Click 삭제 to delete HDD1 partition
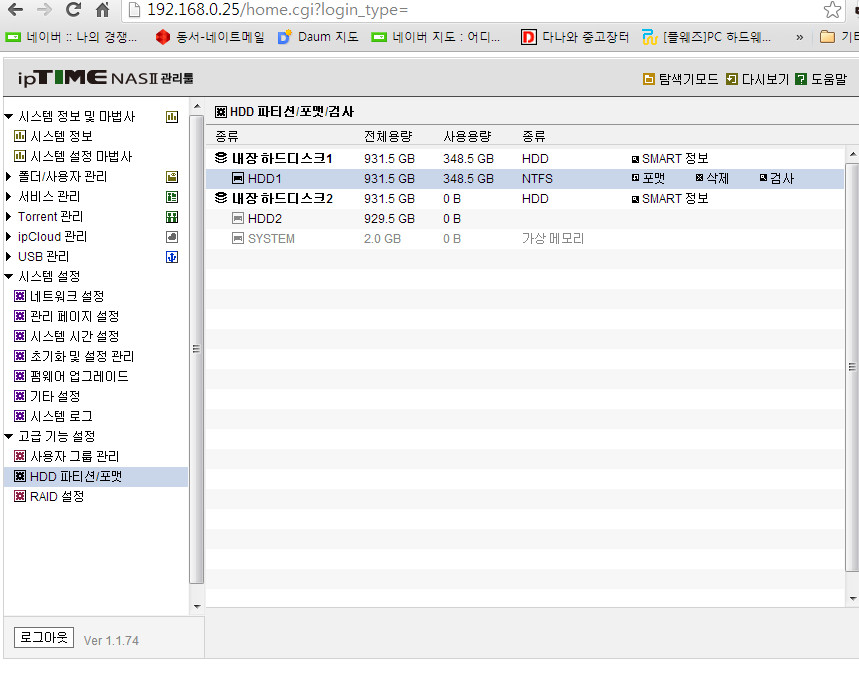The width and height of the screenshot is (859, 679). [712, 178]
